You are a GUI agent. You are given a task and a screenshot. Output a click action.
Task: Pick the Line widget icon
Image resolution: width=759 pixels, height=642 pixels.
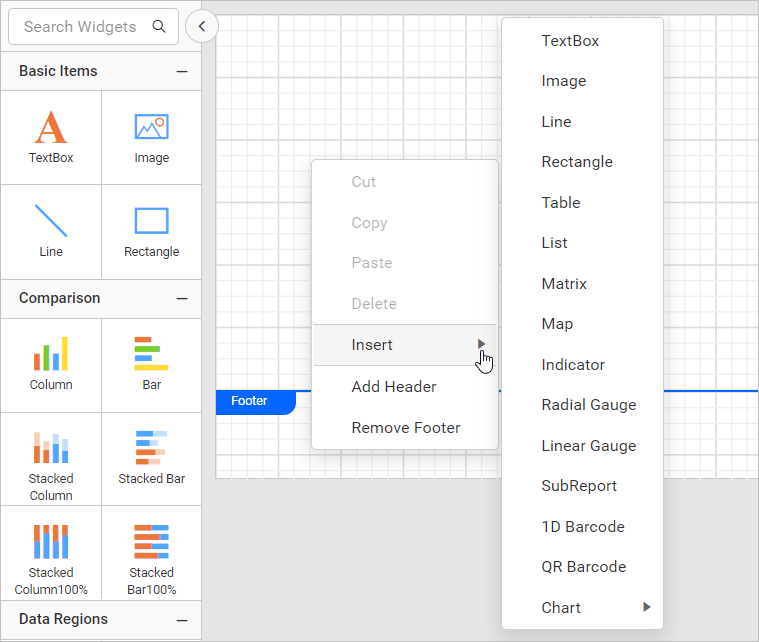click(50, 221)
